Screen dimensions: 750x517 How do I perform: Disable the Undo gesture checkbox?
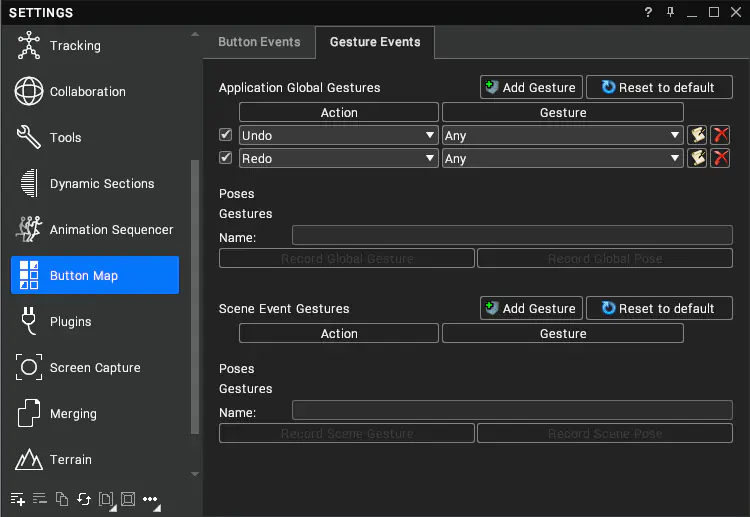coord(225,135)
